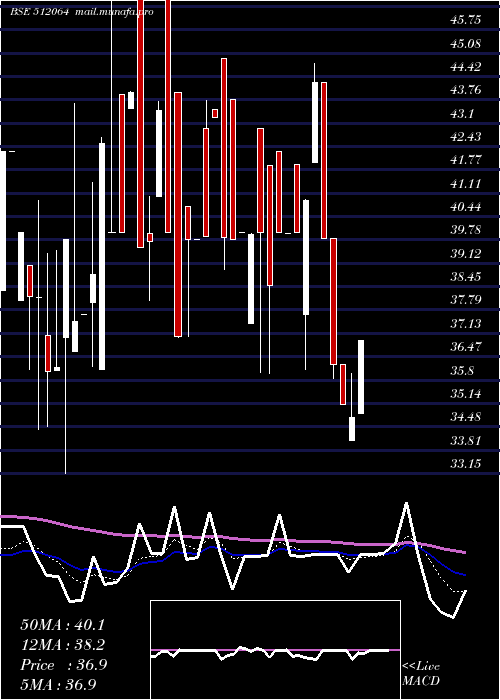500x700 pixels.
Task: Click inside the Live MACD inset chart
Action: pos(275,650)
